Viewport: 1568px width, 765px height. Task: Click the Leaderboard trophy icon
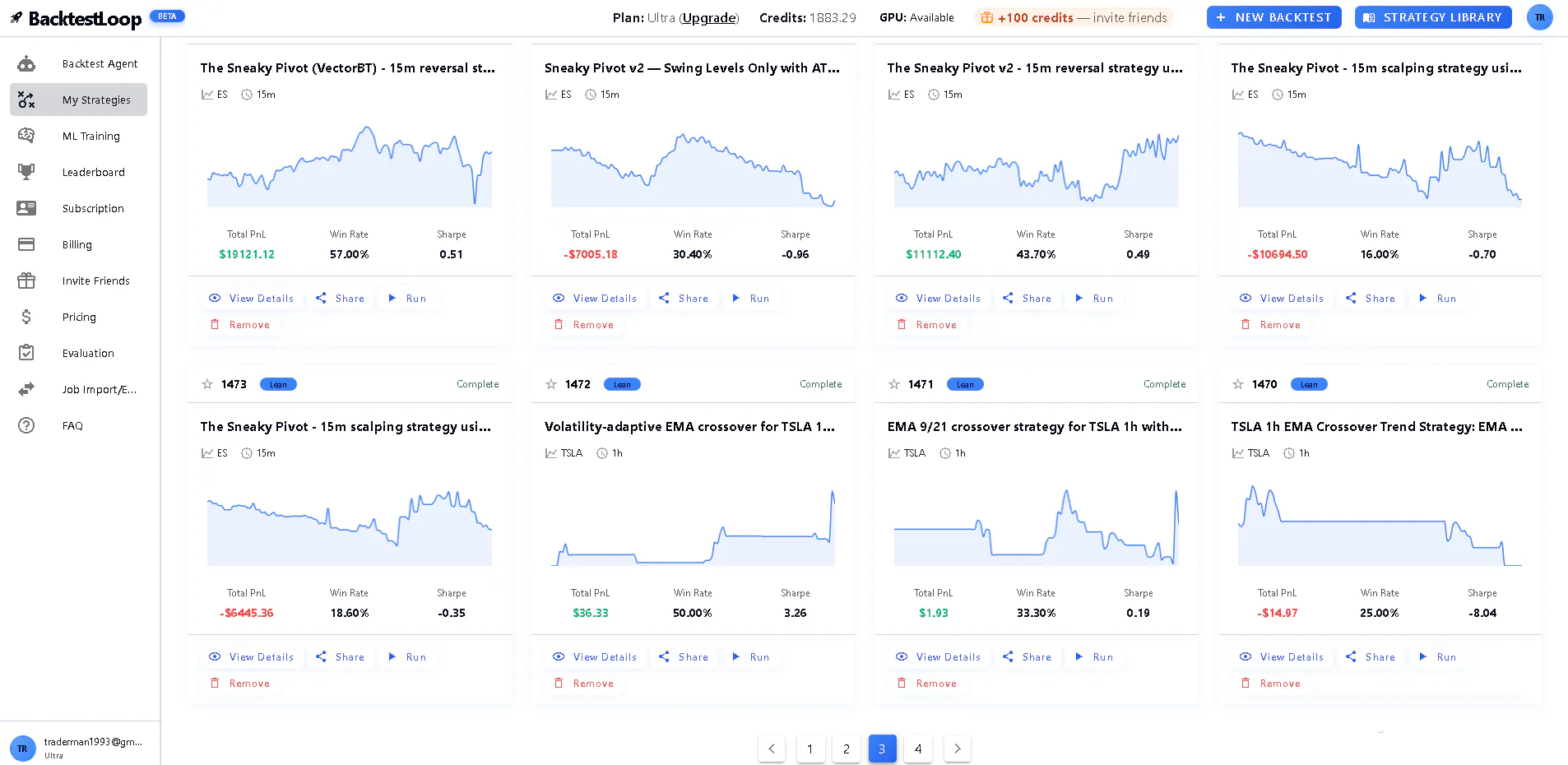tap(26, 172)
